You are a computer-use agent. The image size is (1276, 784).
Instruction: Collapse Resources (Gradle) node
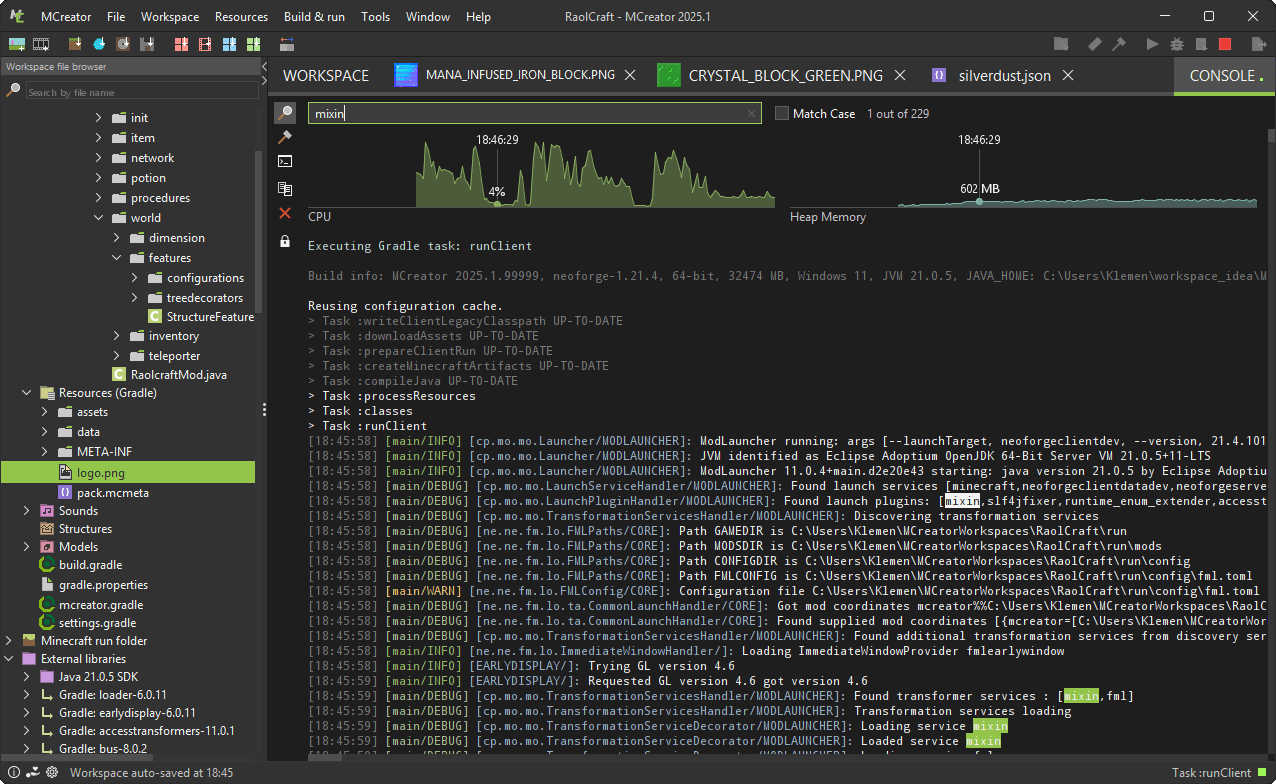[27, 393]
